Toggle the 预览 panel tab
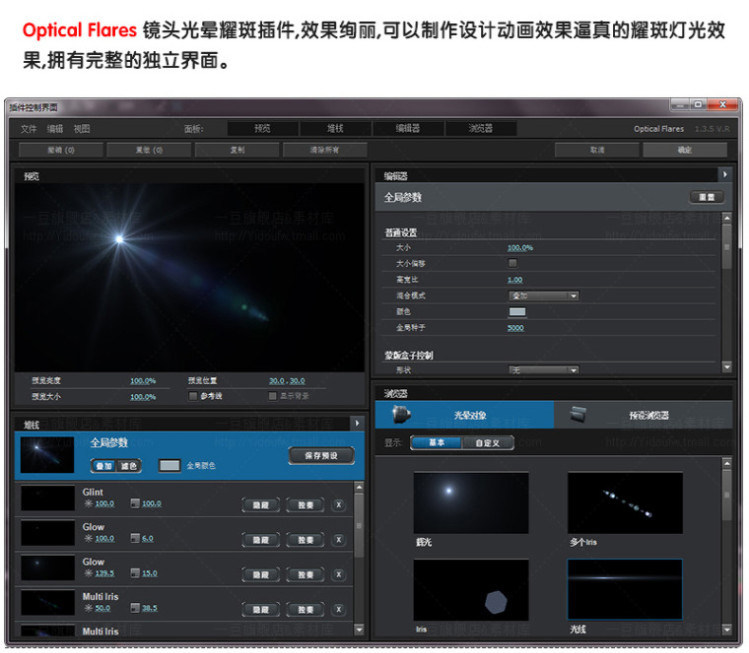749x653 pixels. pyautogui.click(x=262, y=128)
